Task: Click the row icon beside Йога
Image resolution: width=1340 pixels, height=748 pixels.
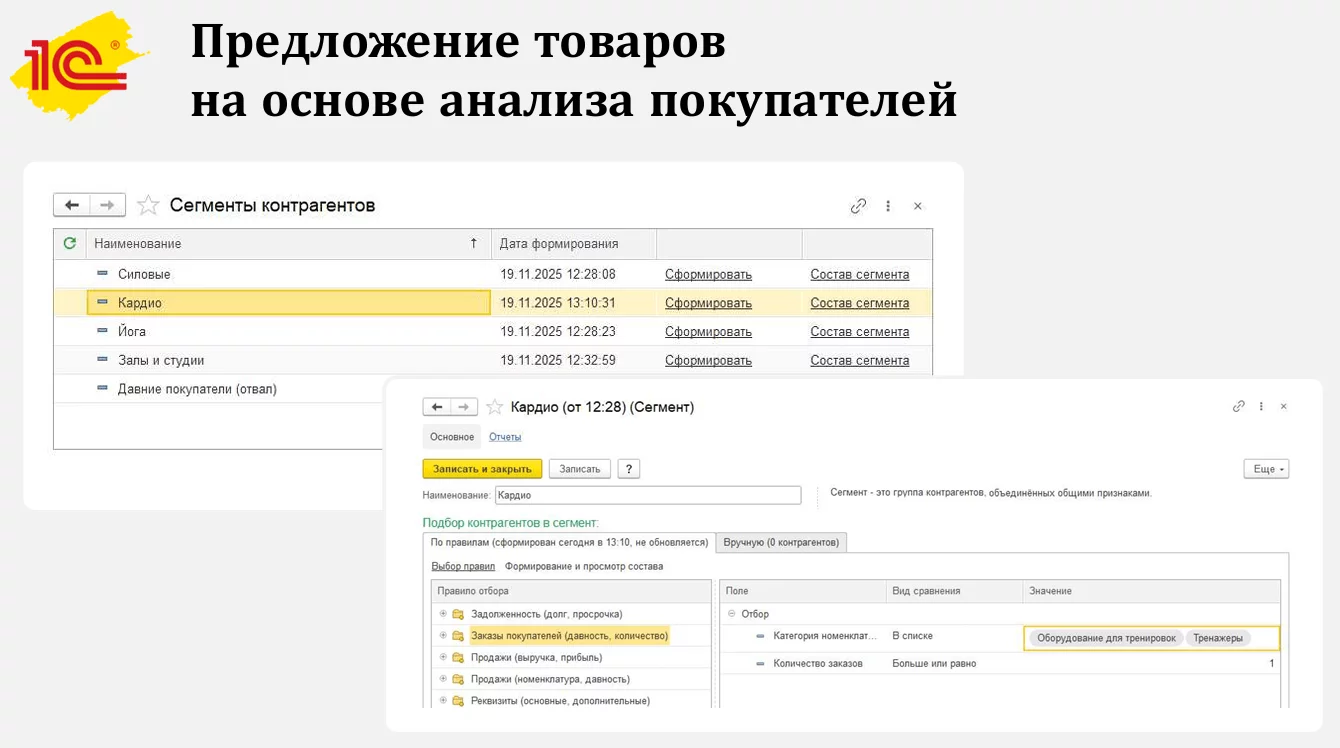Action: point(102,331)
